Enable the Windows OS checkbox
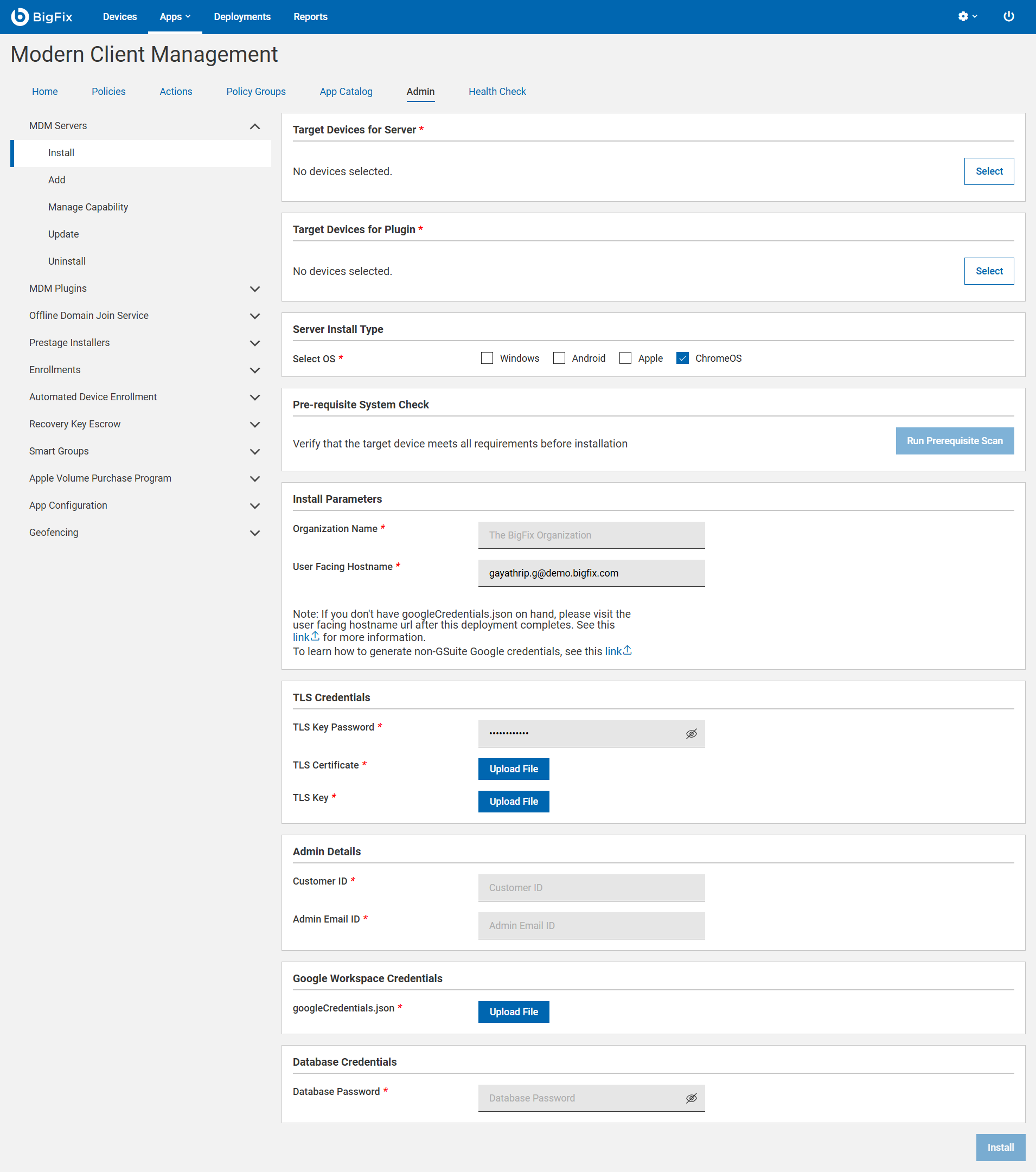The width and height of the screenshot is (1036, 1172). 487,358
